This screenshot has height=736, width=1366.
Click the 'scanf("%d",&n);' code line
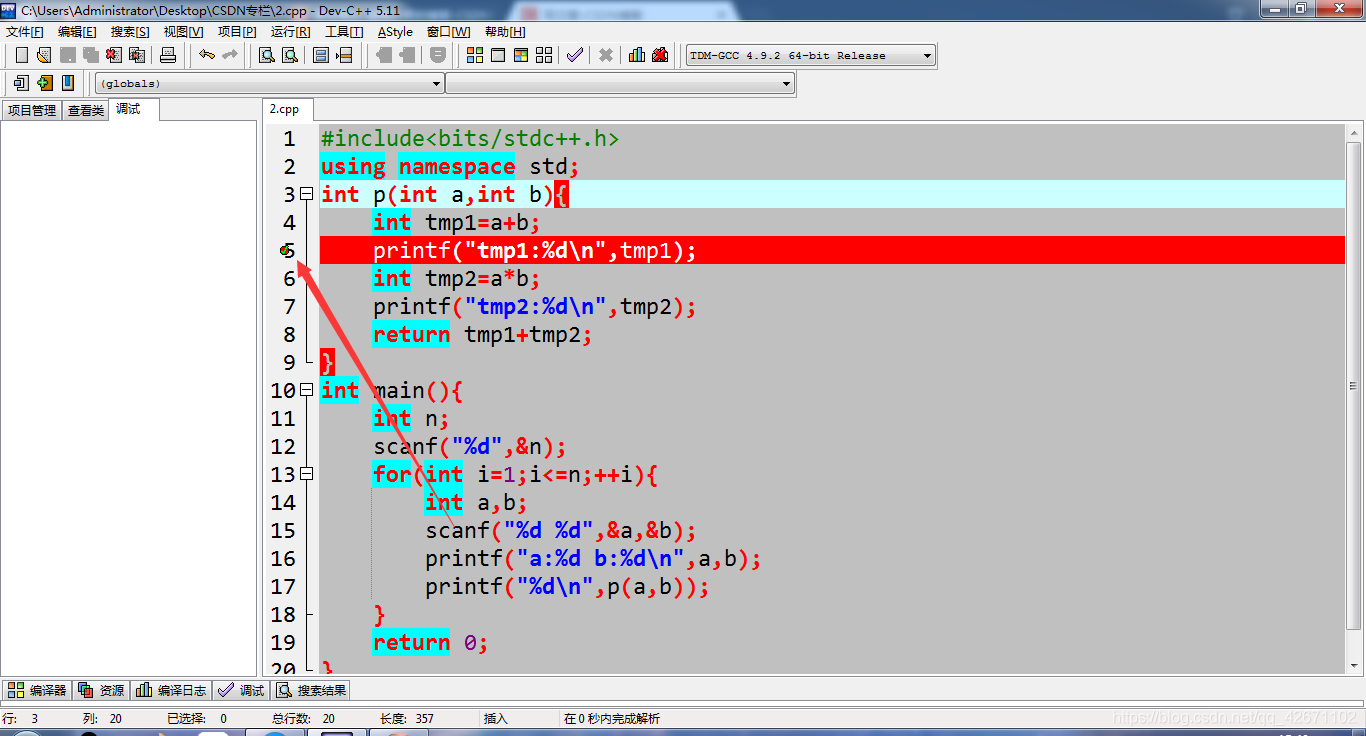[470, 447]
